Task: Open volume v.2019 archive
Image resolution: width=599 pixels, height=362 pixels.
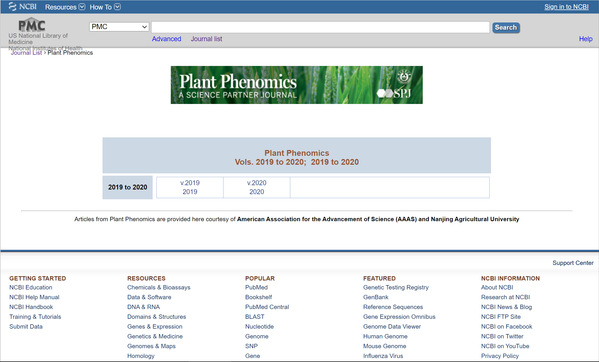Action: [x=190, y=183]
